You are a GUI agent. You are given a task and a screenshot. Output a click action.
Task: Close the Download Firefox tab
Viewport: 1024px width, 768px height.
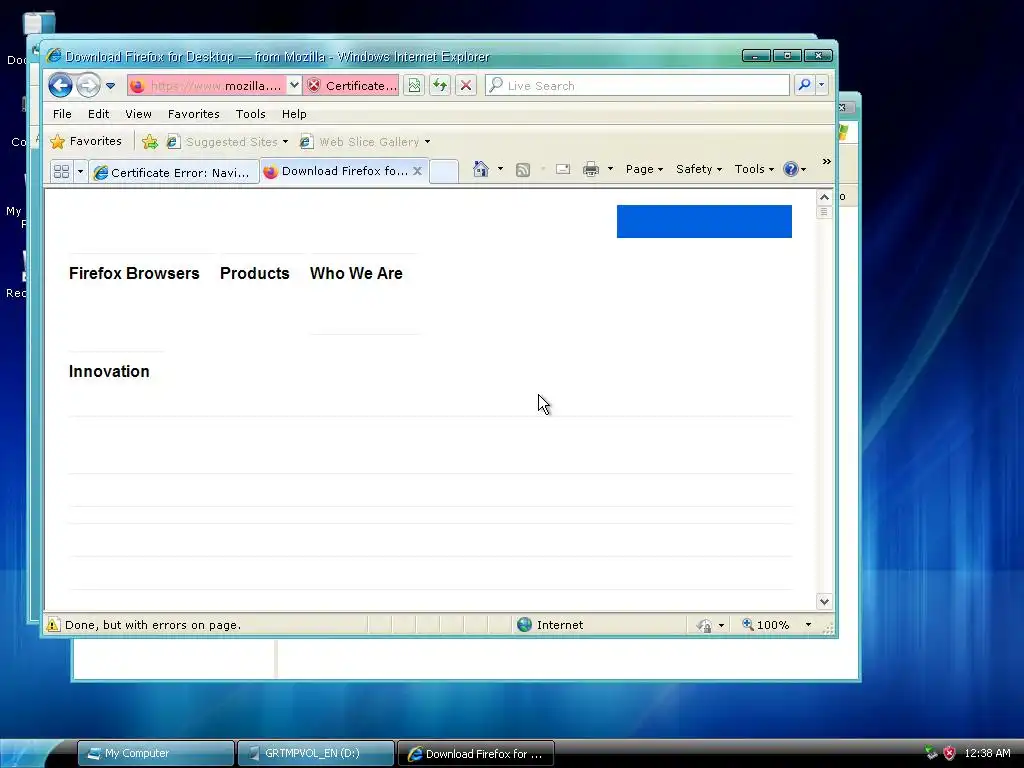(x=417, y=171)
